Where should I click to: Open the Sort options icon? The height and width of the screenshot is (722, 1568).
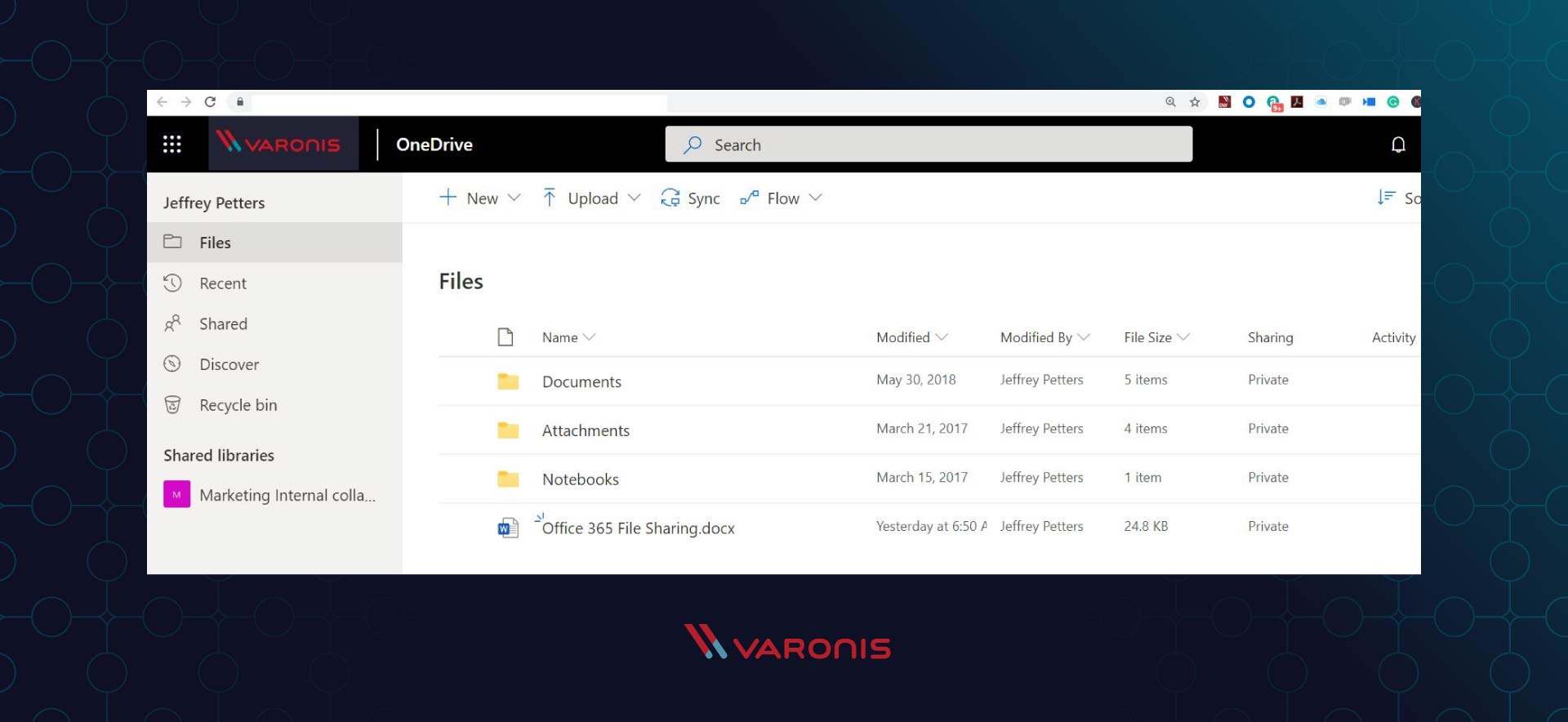1386,198
